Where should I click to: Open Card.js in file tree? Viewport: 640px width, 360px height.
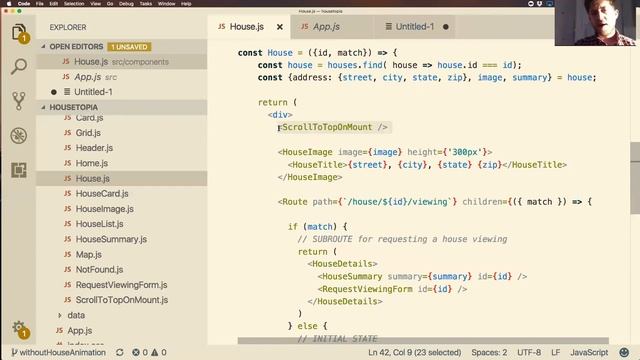(x=122, y=118)
